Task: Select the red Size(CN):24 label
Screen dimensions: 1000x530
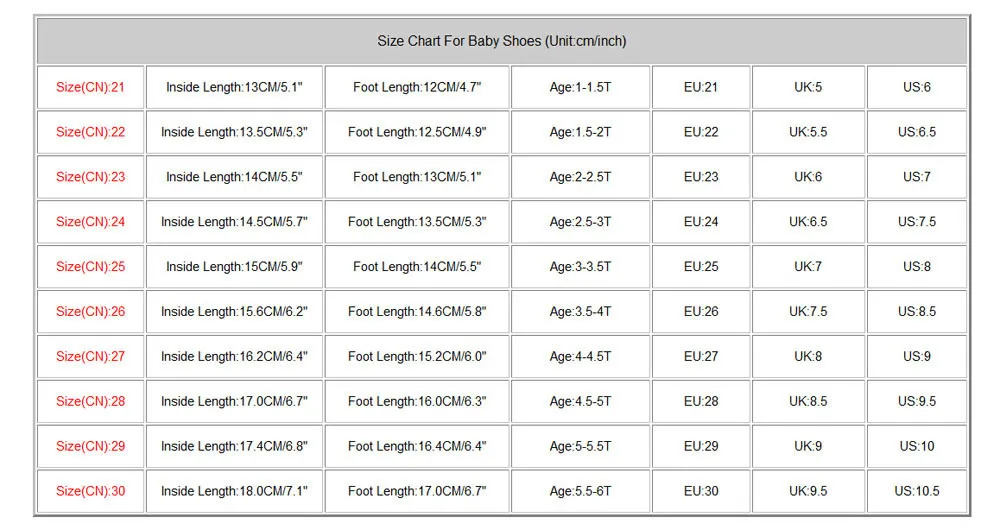Action: click(x=91, y=221)
